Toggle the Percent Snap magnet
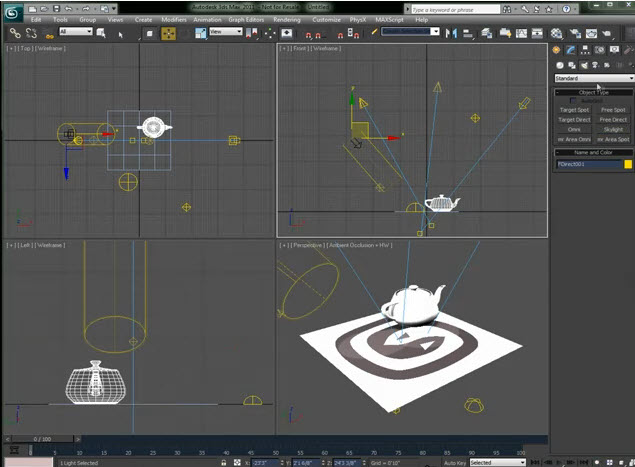This screenshot has width=635, height=467. point(340,35)
